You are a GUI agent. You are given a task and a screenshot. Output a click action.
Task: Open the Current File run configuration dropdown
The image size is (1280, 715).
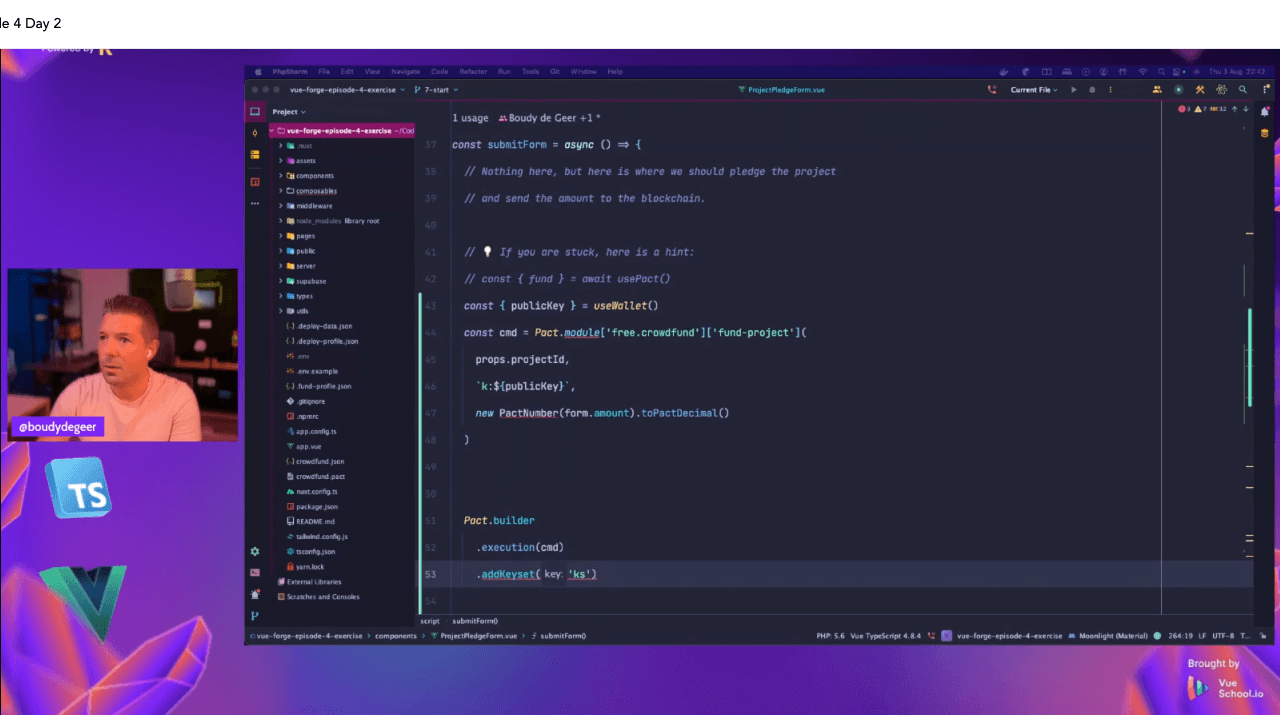(x=1034, y=90)
